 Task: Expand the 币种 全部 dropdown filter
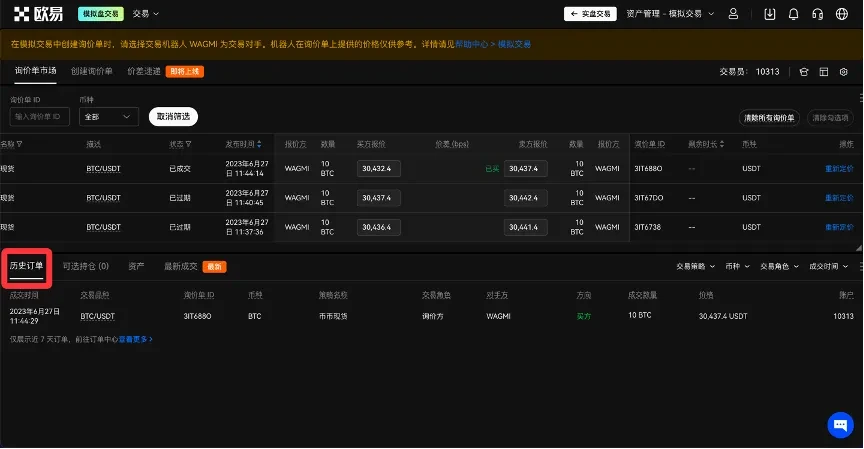[108, 117]
